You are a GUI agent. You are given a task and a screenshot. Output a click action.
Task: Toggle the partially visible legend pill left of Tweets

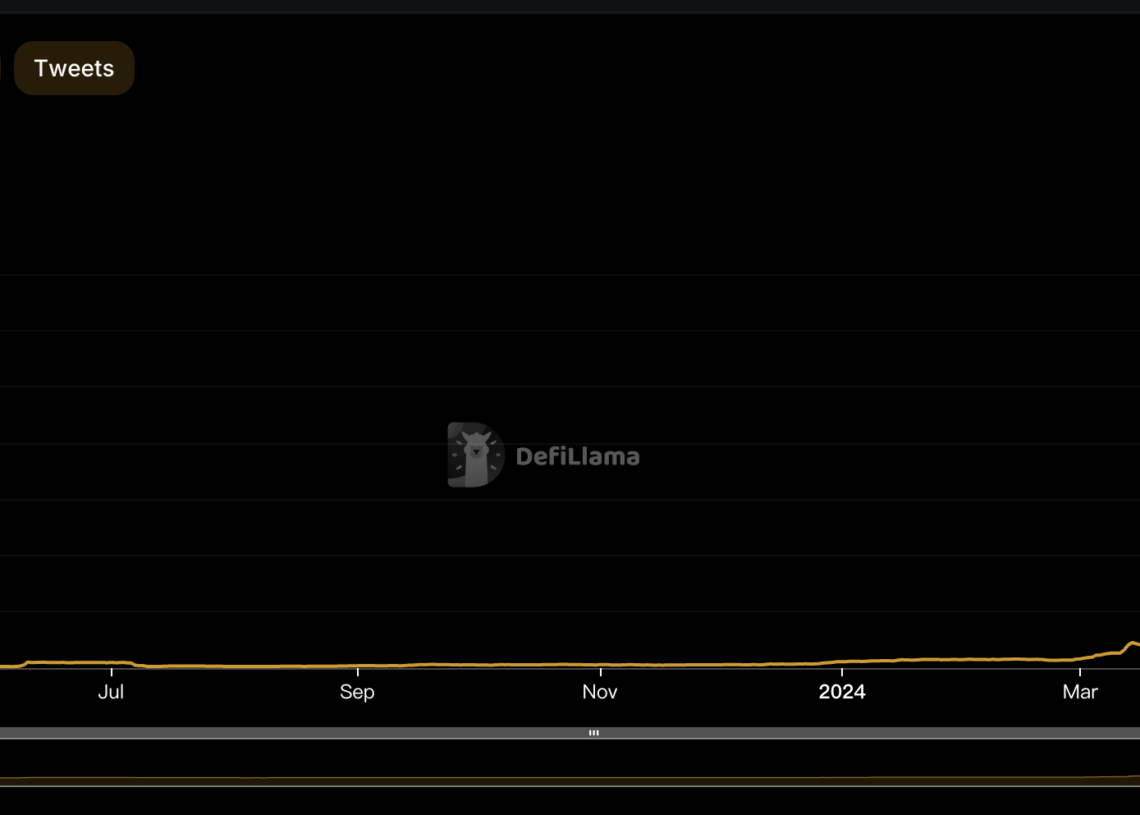[x=4, y=68]
